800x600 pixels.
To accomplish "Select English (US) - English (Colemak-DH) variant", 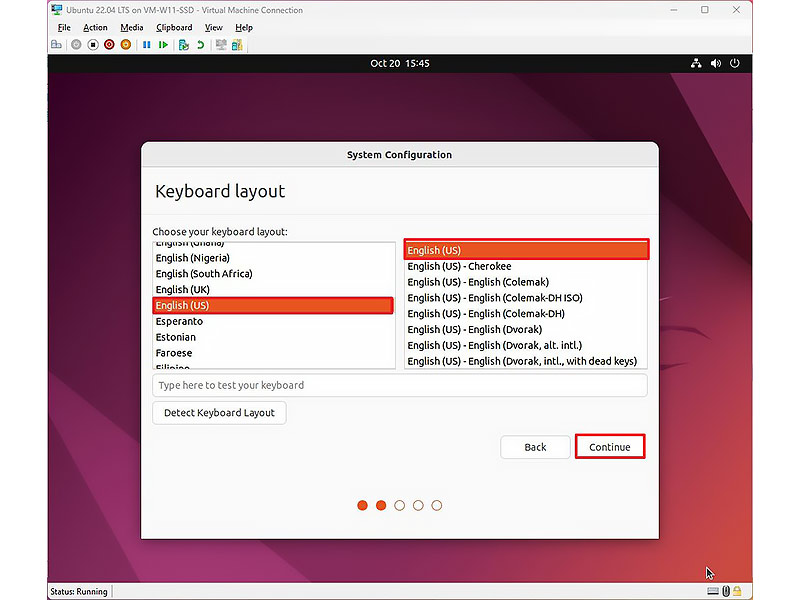I will [x=526, y=314].
